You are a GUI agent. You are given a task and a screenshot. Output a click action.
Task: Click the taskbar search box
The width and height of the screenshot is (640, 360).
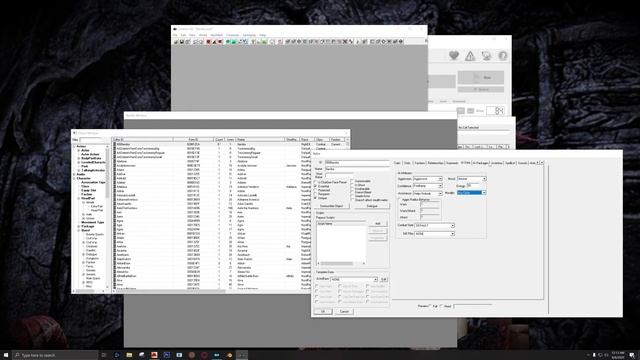click(x=56, y=355)
